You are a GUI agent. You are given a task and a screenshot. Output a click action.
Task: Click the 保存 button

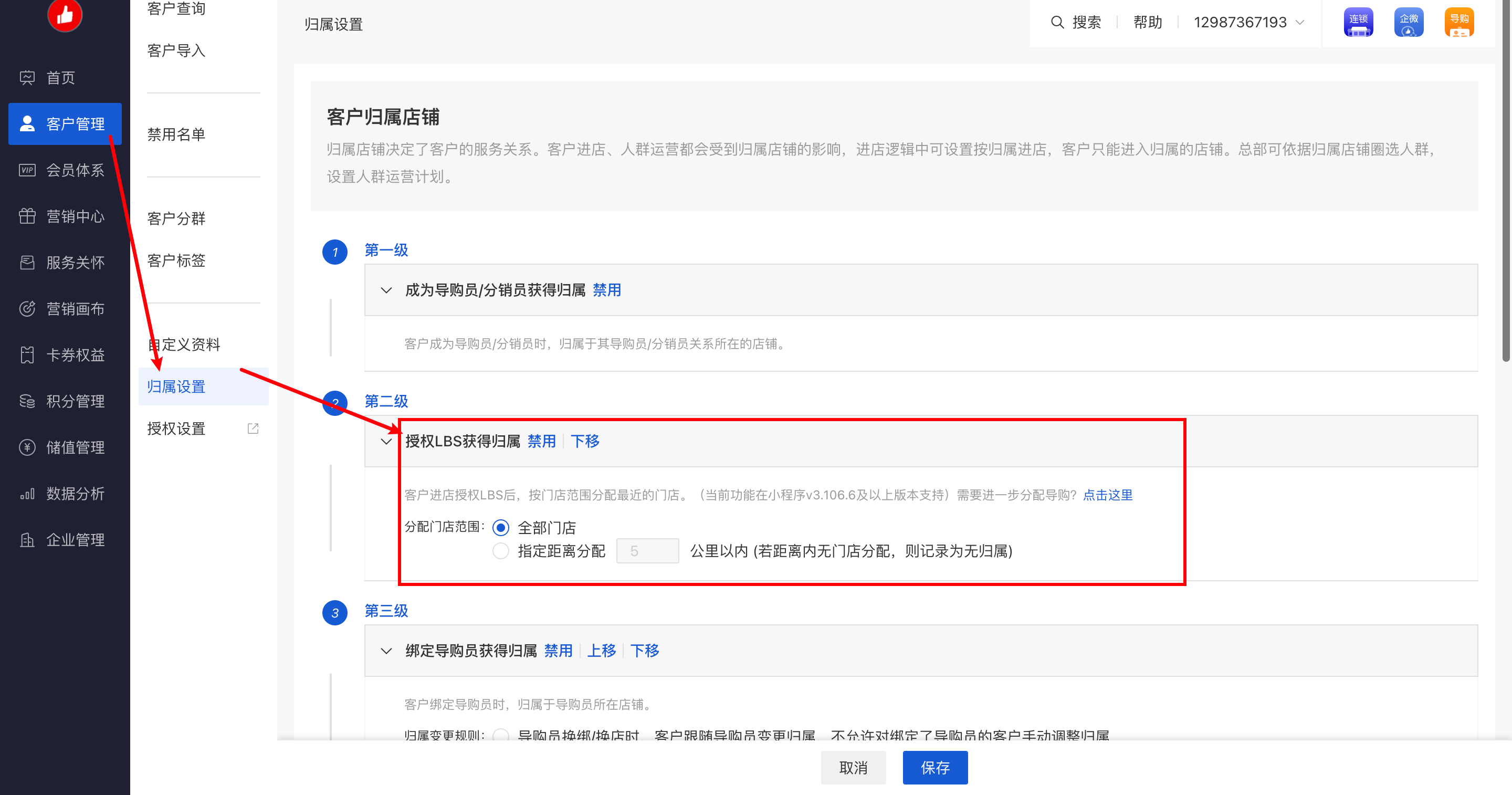pyautogui.click(x=935, y=767)
